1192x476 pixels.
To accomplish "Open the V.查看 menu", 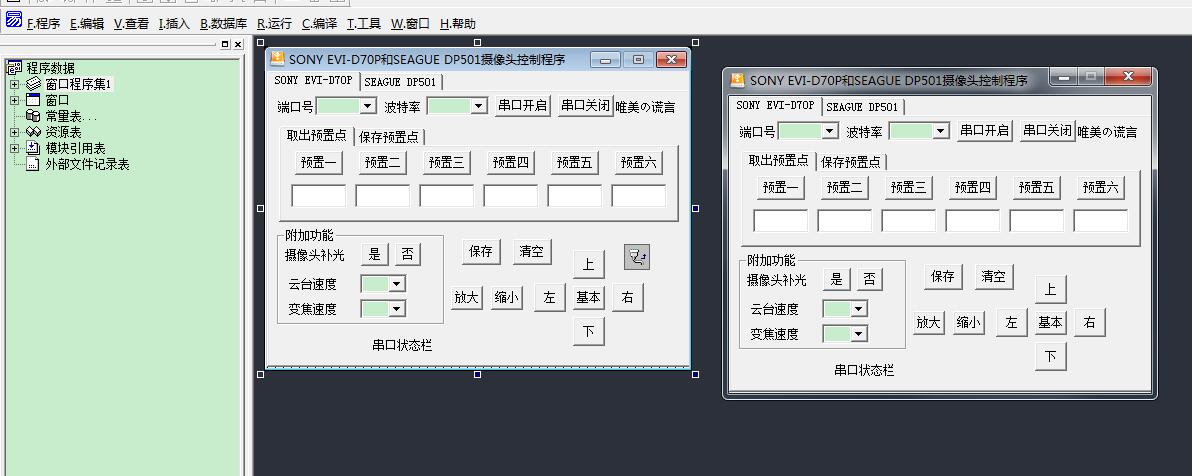I will 132,24.
